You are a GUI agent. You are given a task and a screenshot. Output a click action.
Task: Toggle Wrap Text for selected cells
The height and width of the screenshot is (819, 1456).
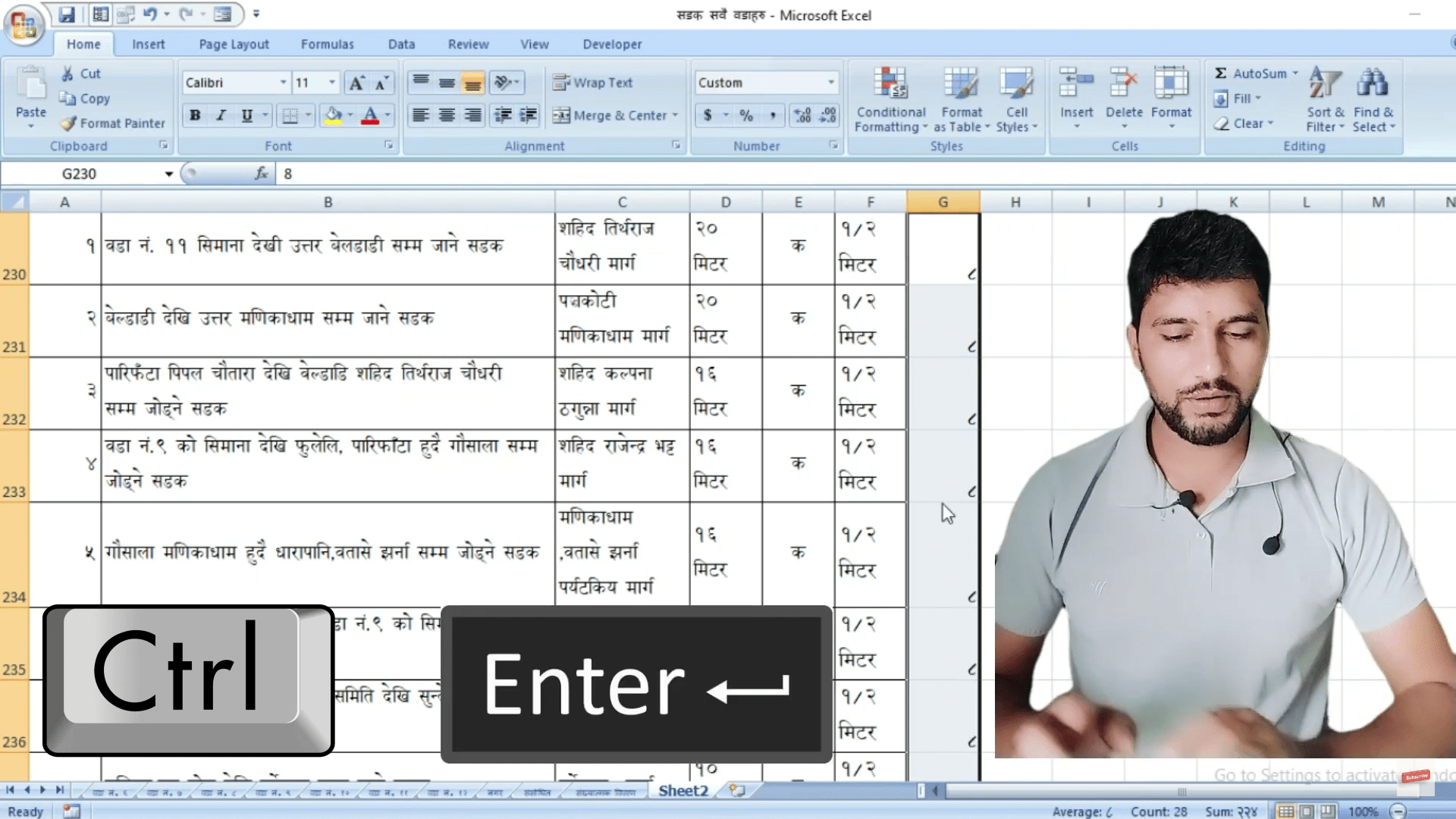(x=593, y=83)
